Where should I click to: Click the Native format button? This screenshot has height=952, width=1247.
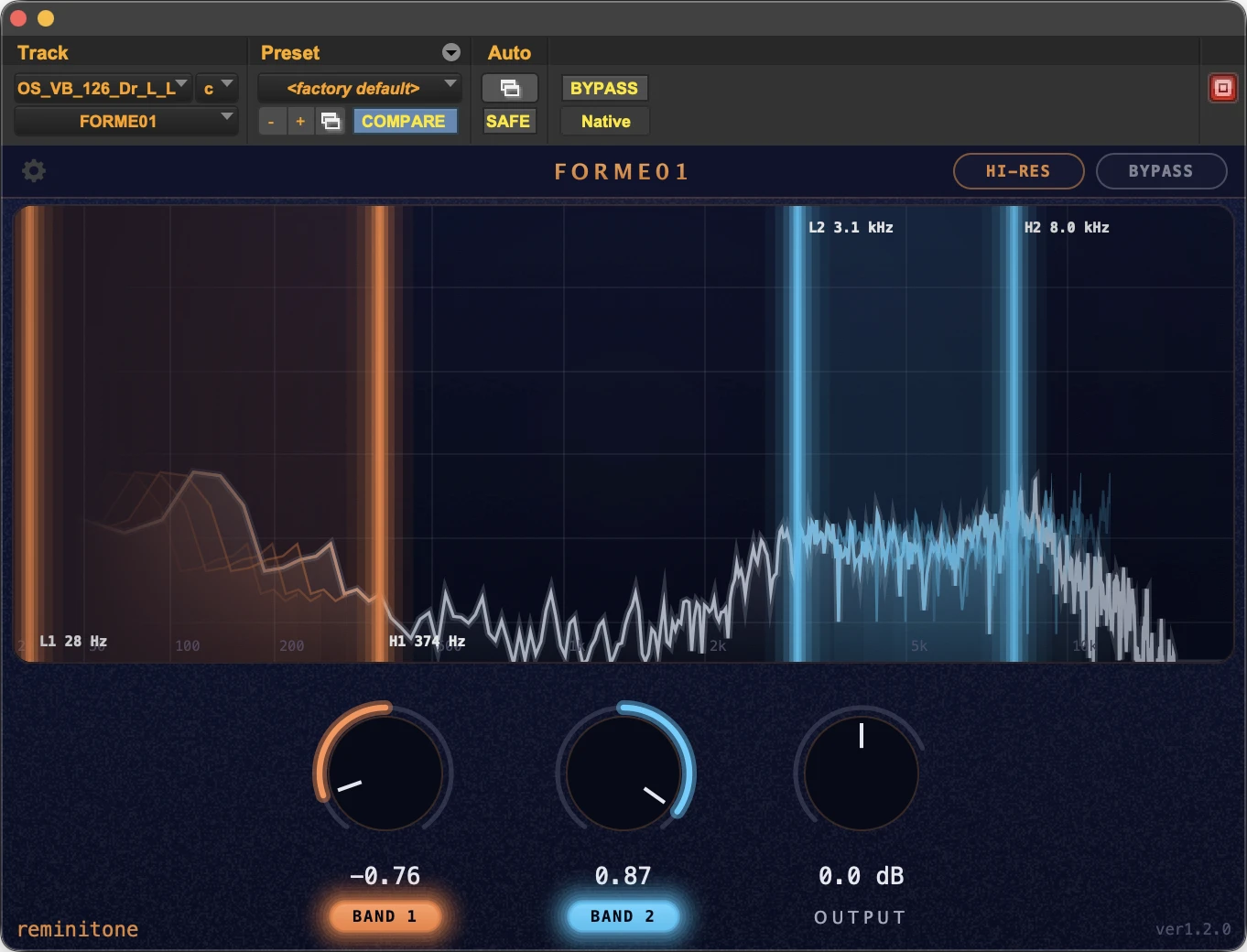[x=606, y=121]
